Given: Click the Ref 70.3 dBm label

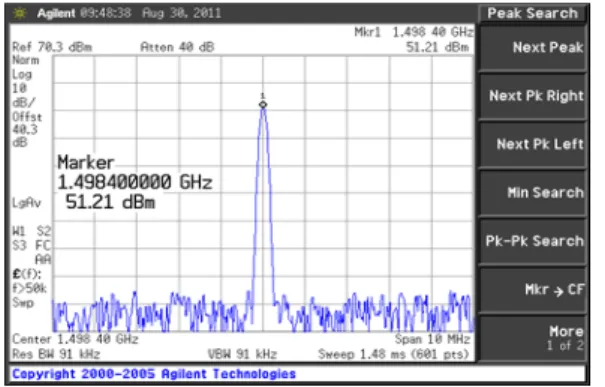Looking at the screenshot, I should 52,47.
